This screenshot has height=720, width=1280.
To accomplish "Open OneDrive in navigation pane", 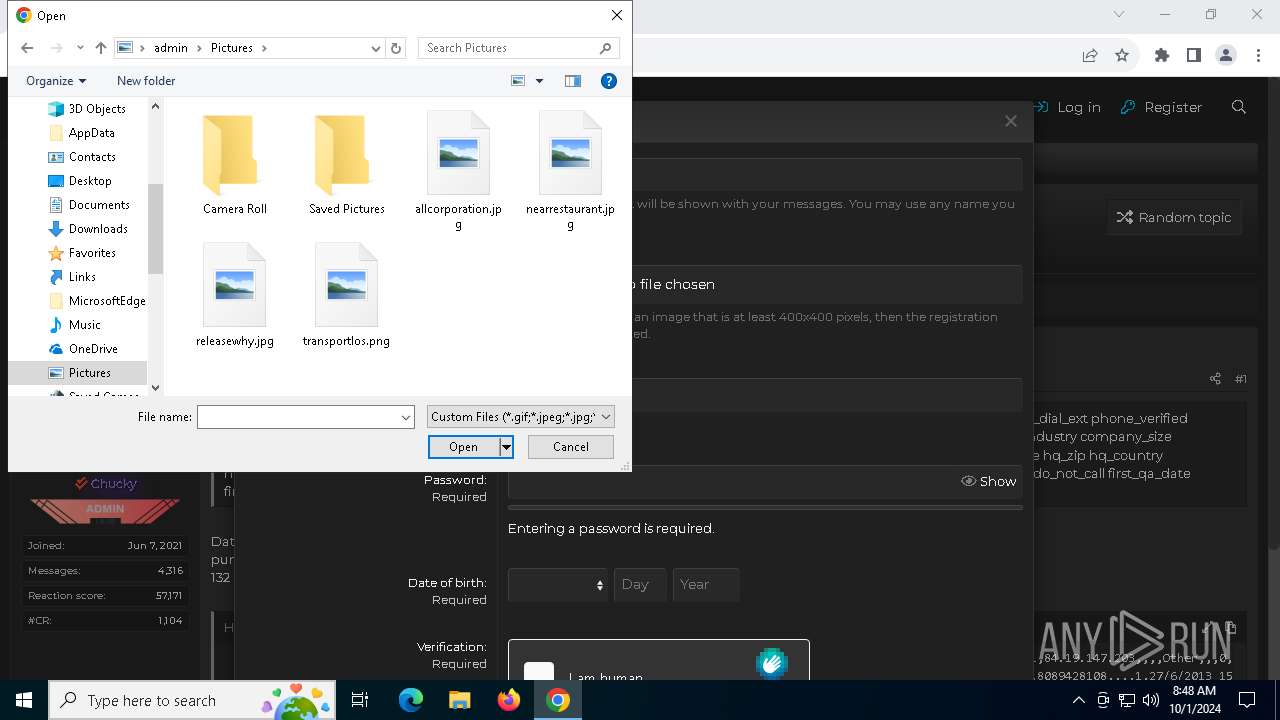I will (x=93, y=349).
